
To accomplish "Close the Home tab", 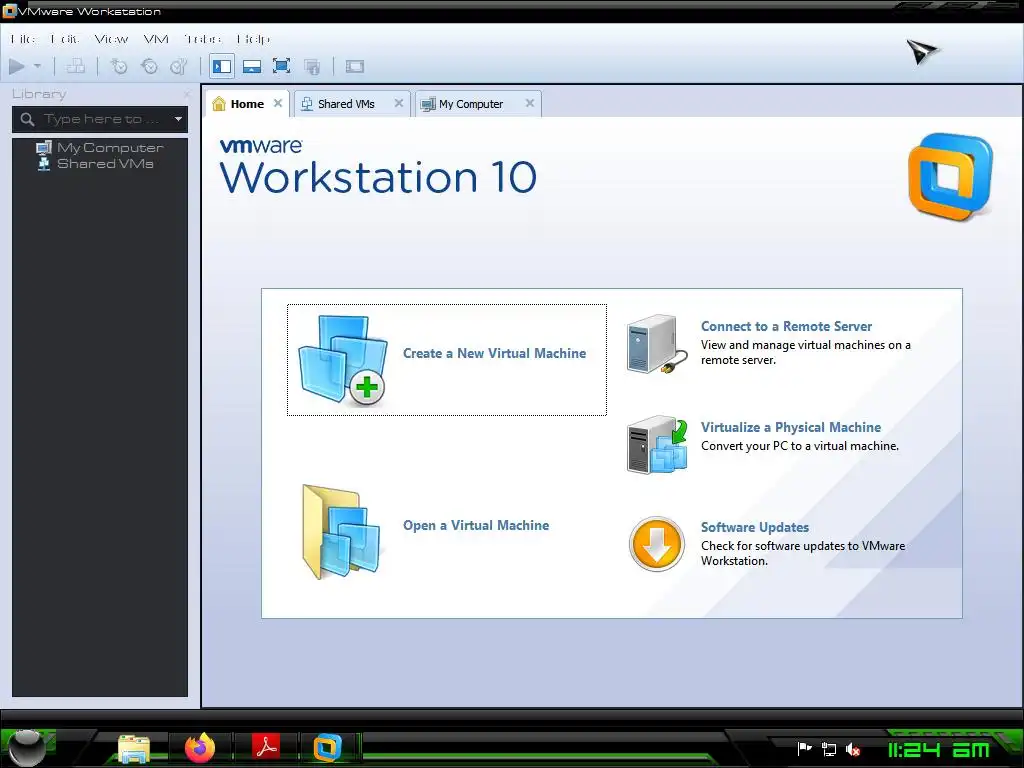I will pos(278,103).
